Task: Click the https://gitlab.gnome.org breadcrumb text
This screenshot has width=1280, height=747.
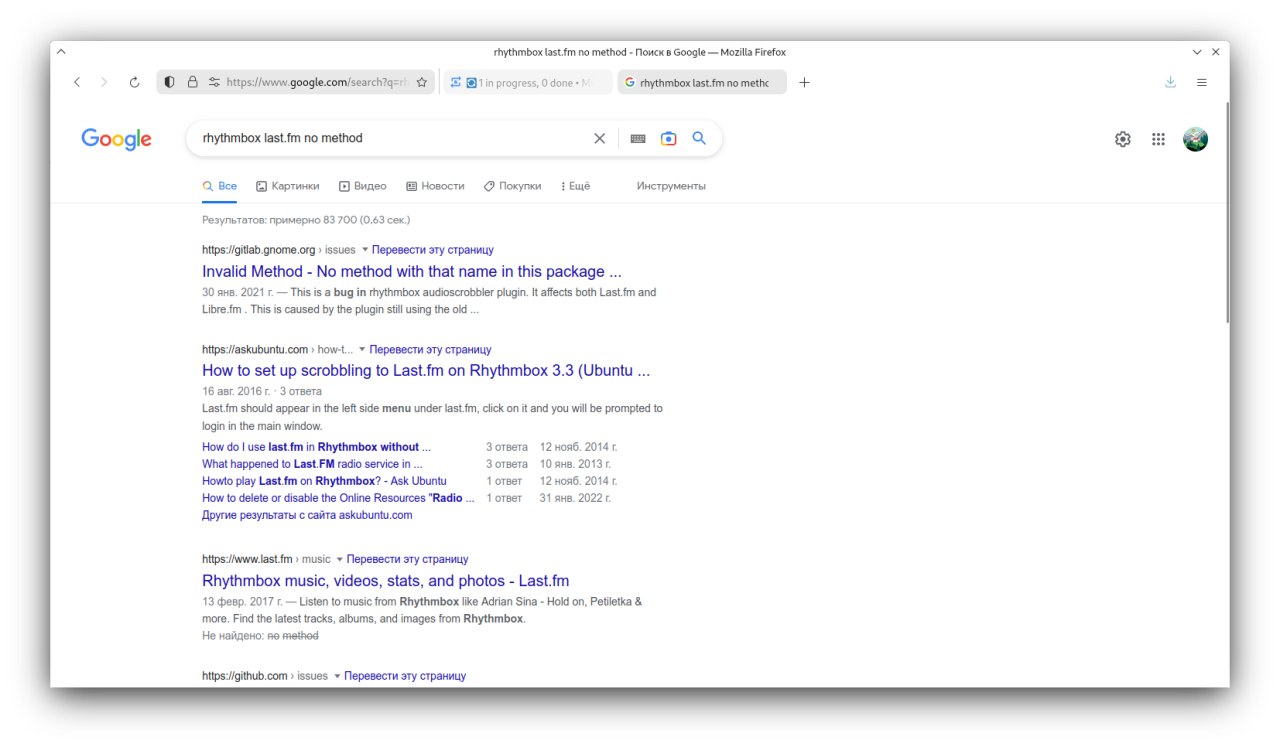Action: [259, 250]
